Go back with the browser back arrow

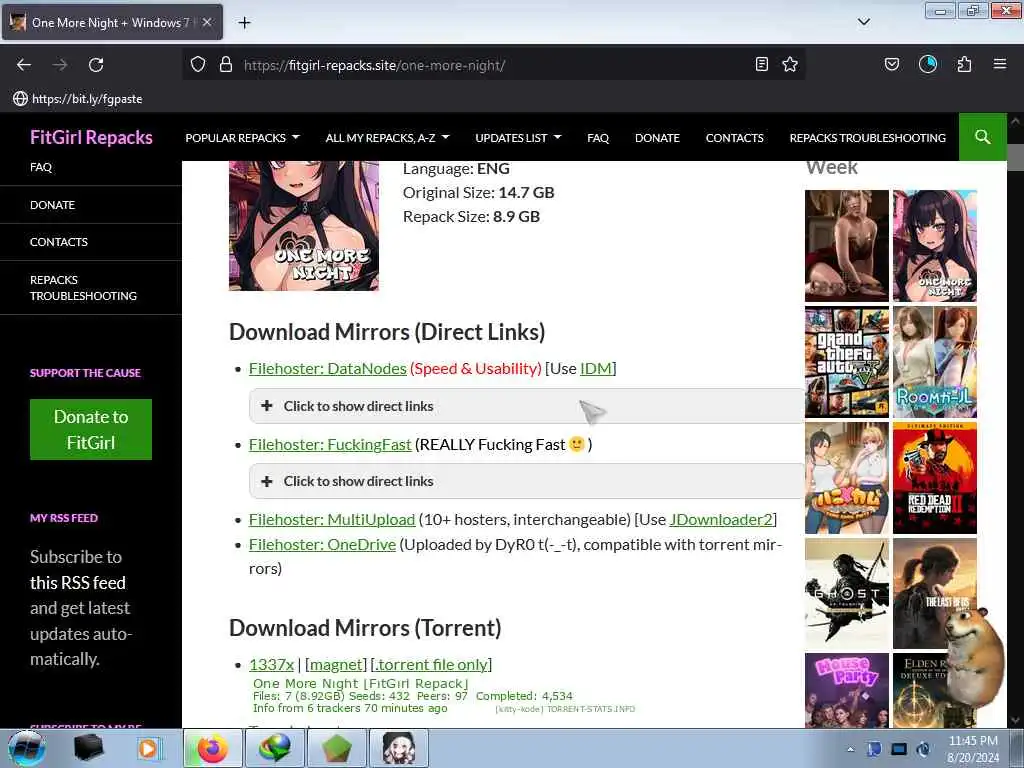[24, 65]
